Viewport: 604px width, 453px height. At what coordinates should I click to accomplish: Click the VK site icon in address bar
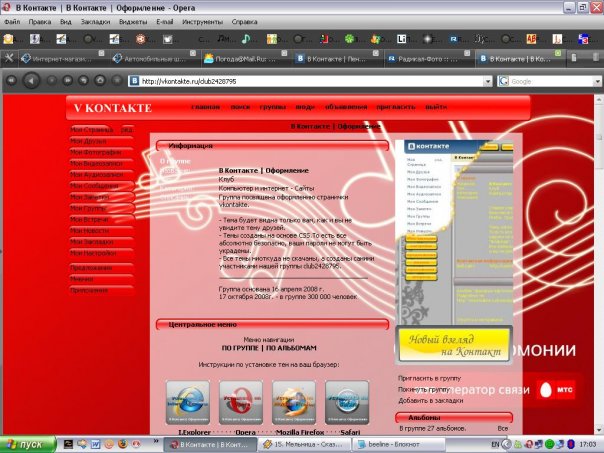(x=134, y=81)
